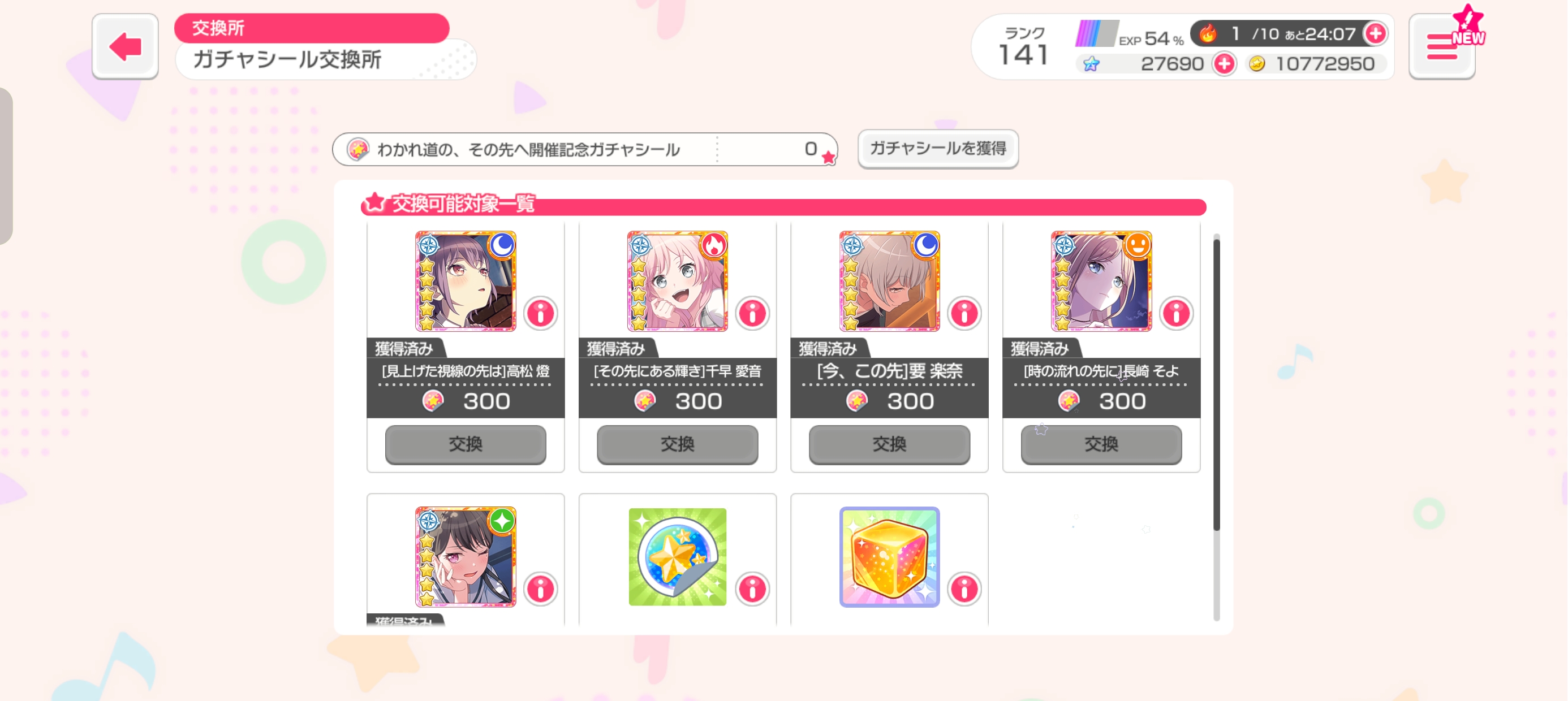Exchange for the 高松 燈 card

(466, 444)
